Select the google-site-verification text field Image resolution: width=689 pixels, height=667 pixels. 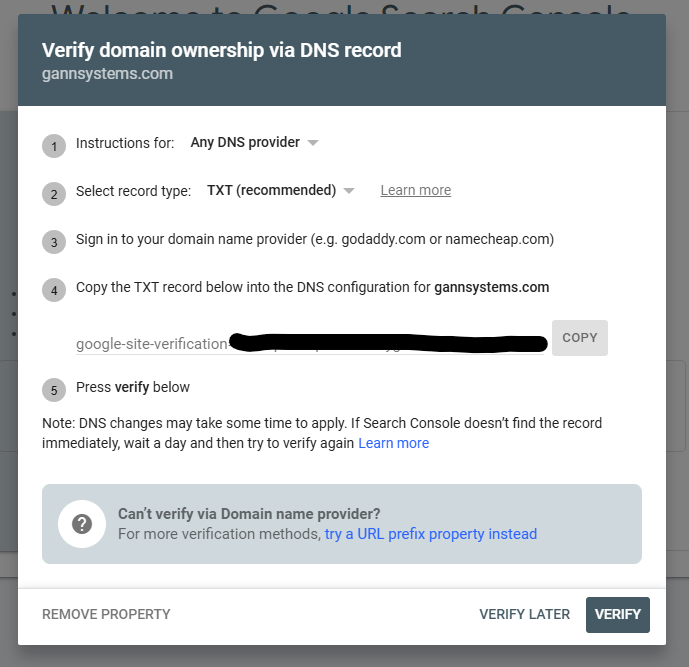click(310, 343)
